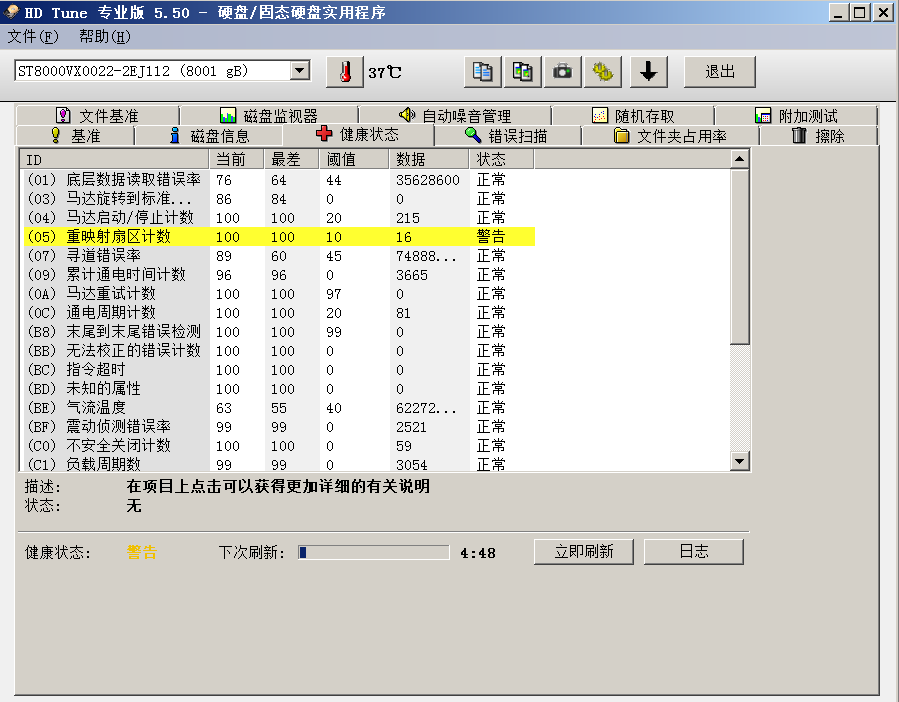Click the 状态 column header
This screenshot has height=702, width=899.
[x=502, y=159]
